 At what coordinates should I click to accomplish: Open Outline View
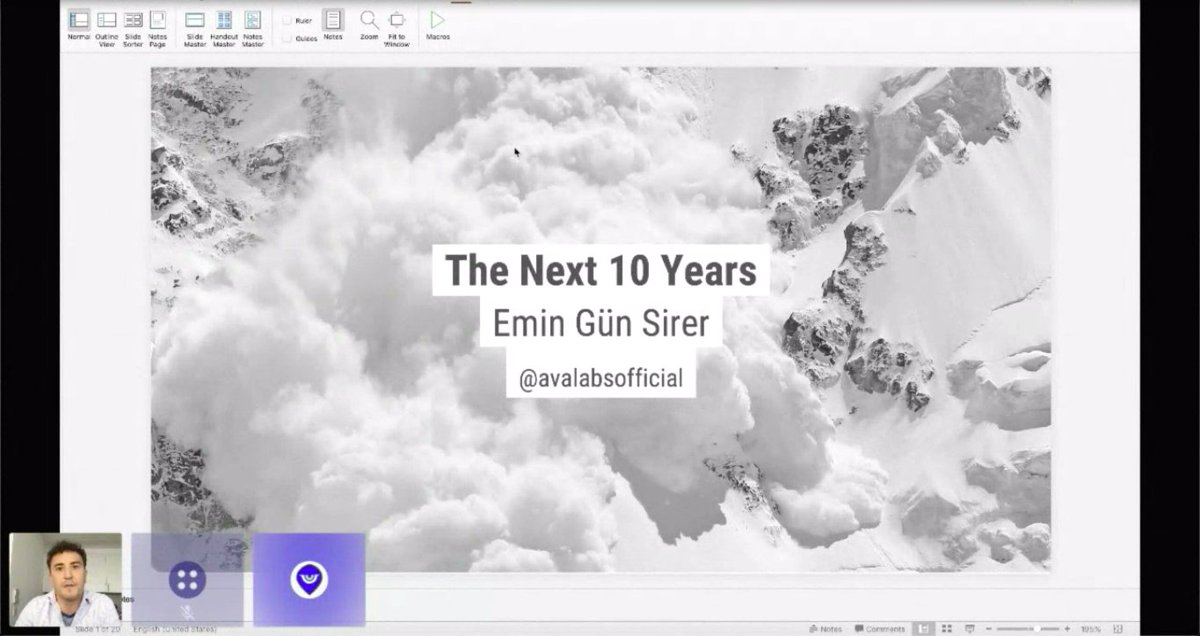pyautogui.click(x=106, y=28)
